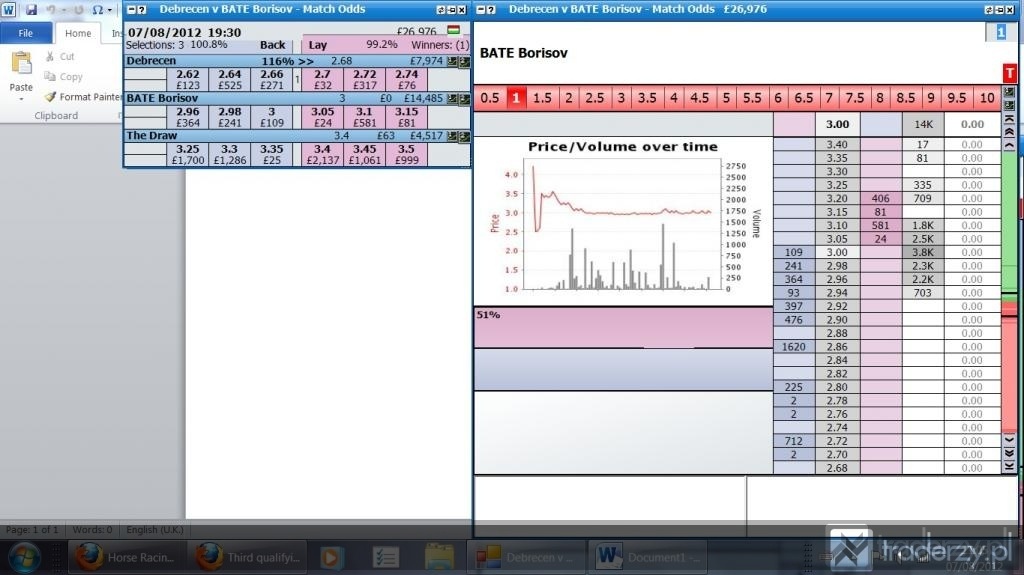Select stake 6.5 in ladder

click(x=804, y=98)
